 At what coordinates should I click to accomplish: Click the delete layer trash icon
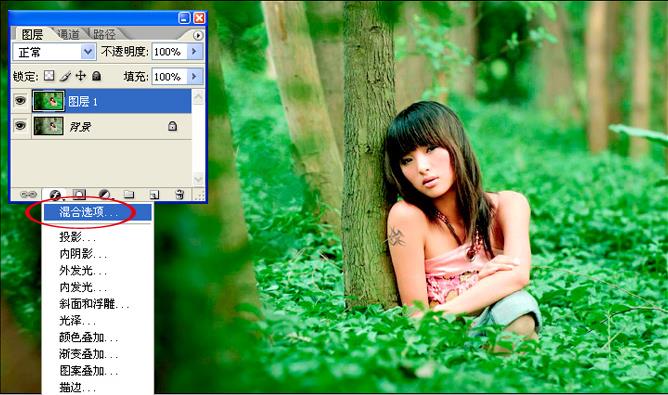[179, 195]
